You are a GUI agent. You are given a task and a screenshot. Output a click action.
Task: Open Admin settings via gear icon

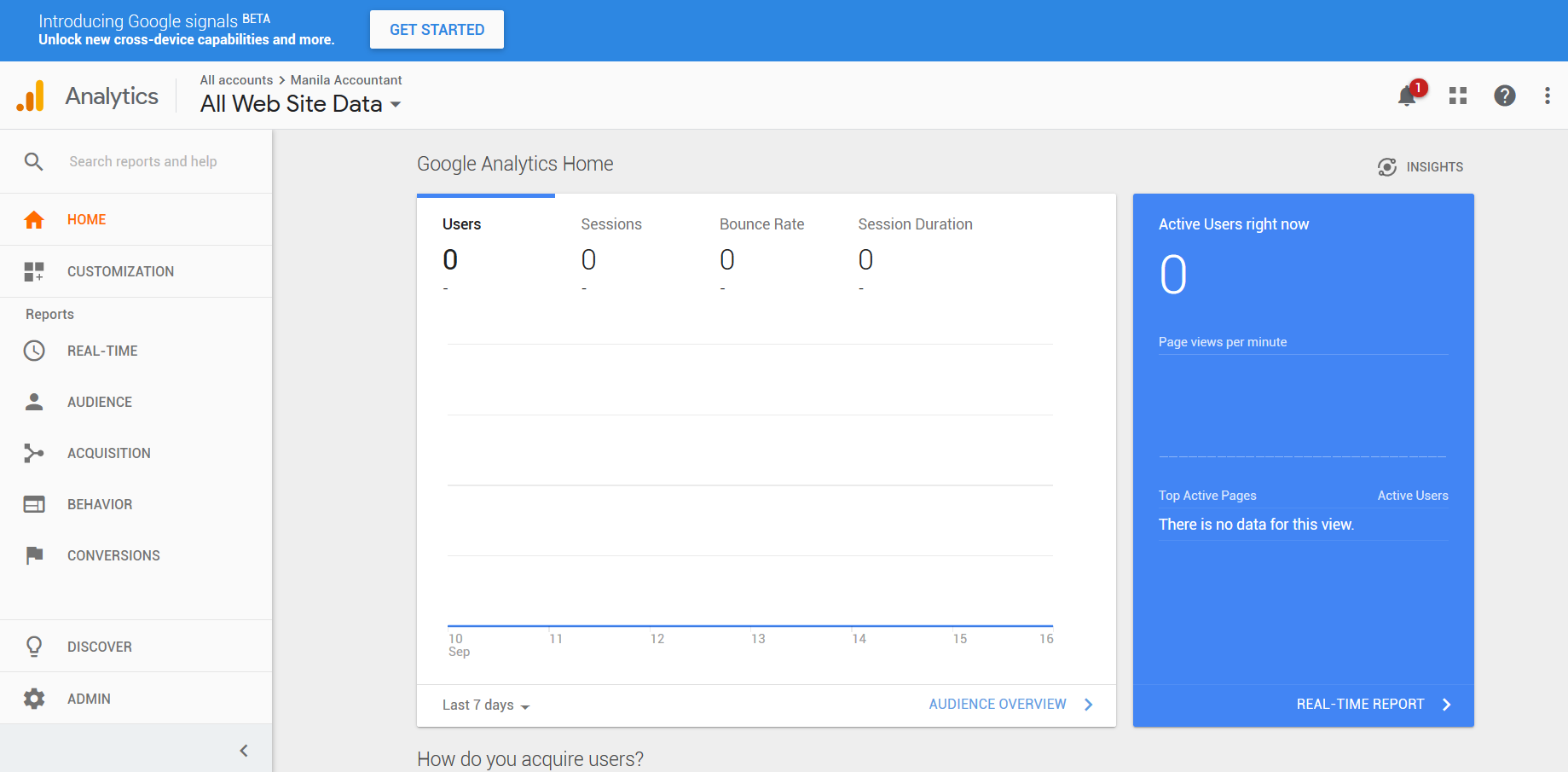(34, 699)
